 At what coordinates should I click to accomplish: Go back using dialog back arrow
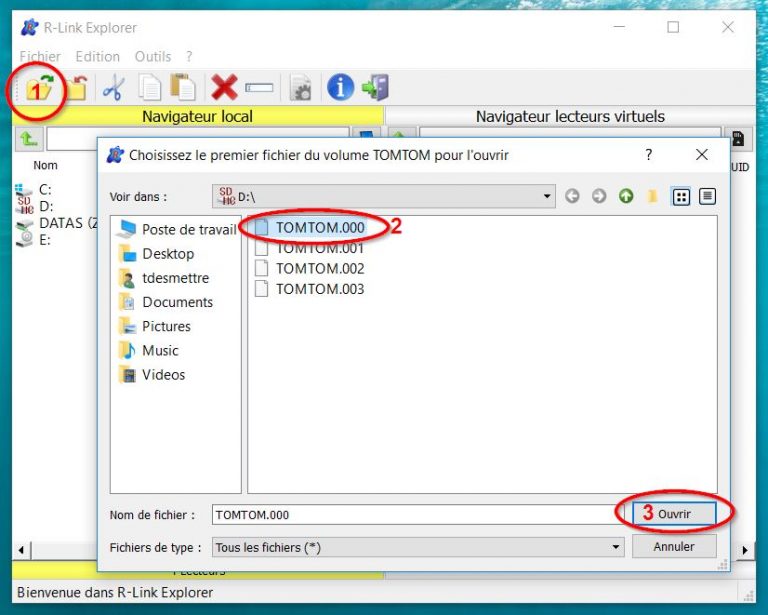coord(572,197)
